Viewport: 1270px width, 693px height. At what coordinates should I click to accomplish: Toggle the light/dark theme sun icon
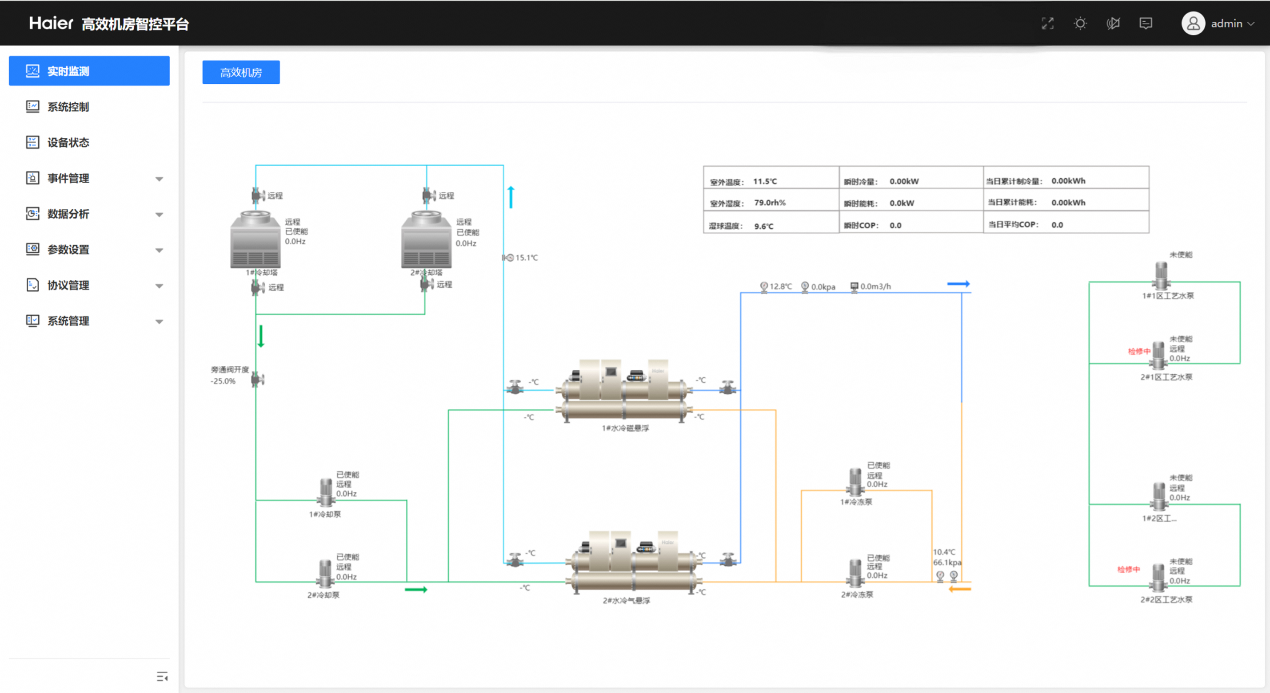click(1080, 23)
